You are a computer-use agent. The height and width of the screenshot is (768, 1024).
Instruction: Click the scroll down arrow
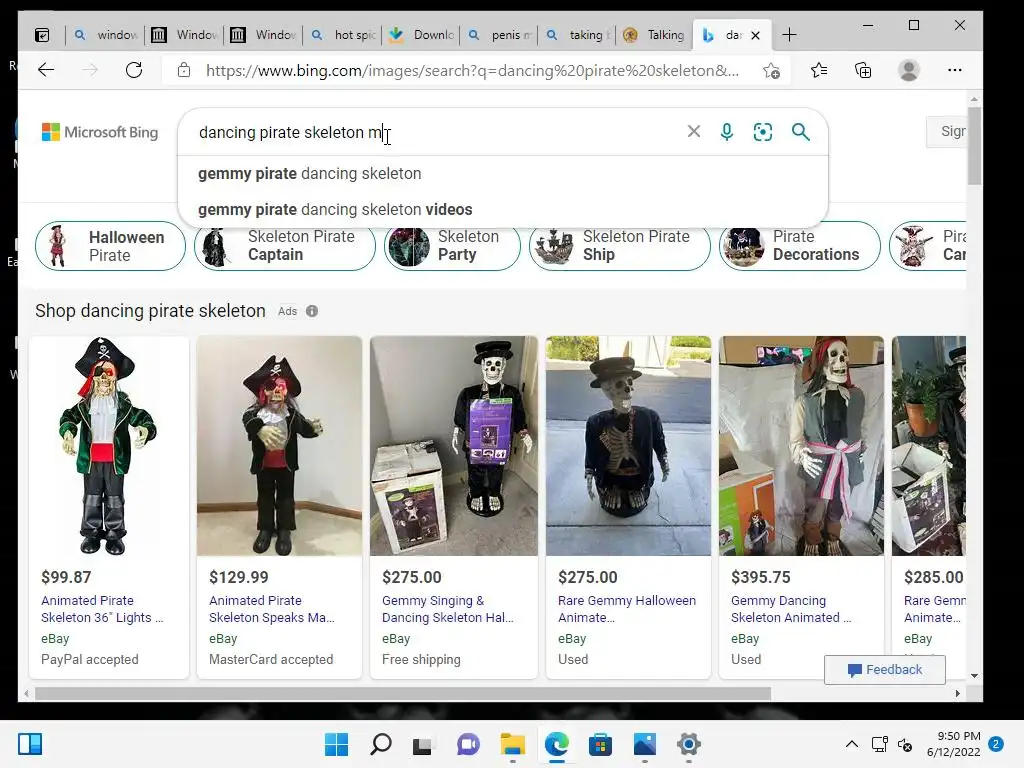click(974, 676)
